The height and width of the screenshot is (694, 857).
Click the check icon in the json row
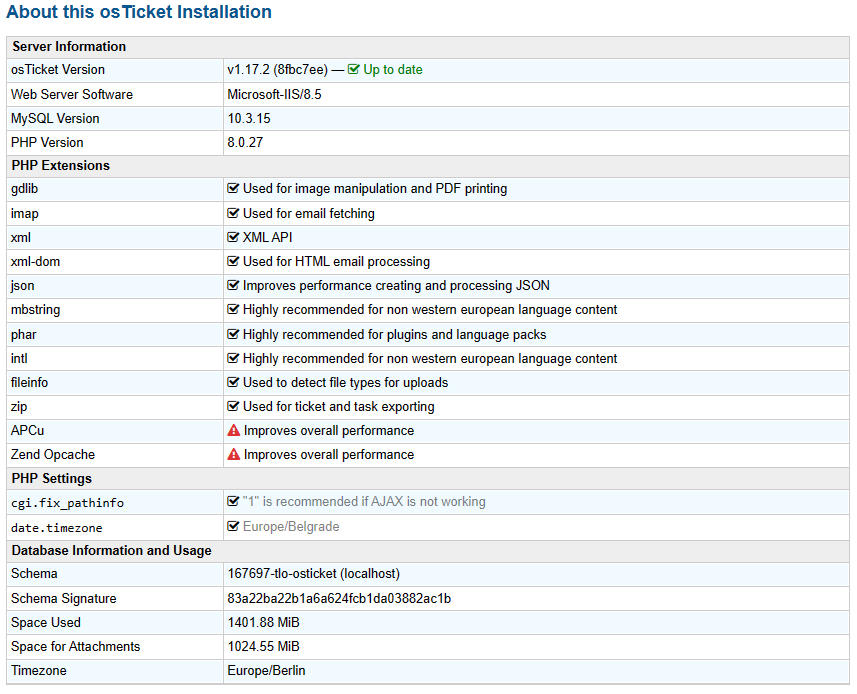point(233,285)
